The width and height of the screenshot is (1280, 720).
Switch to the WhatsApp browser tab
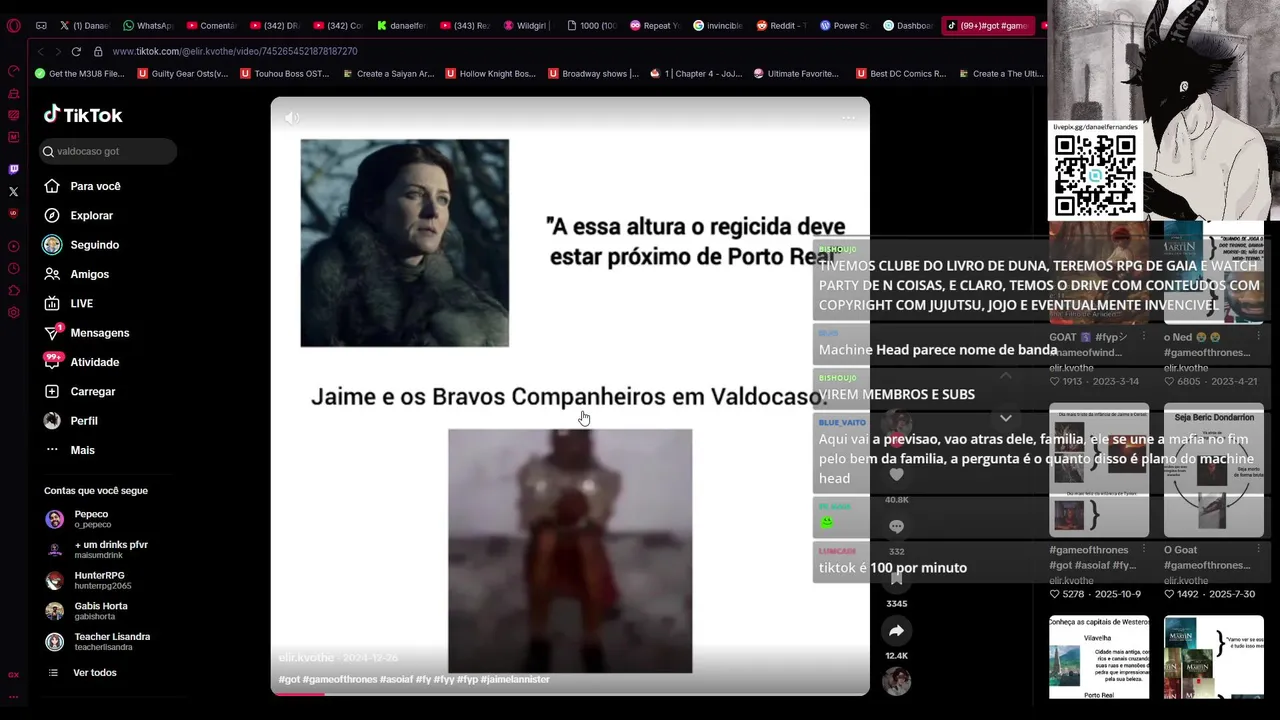148,26
